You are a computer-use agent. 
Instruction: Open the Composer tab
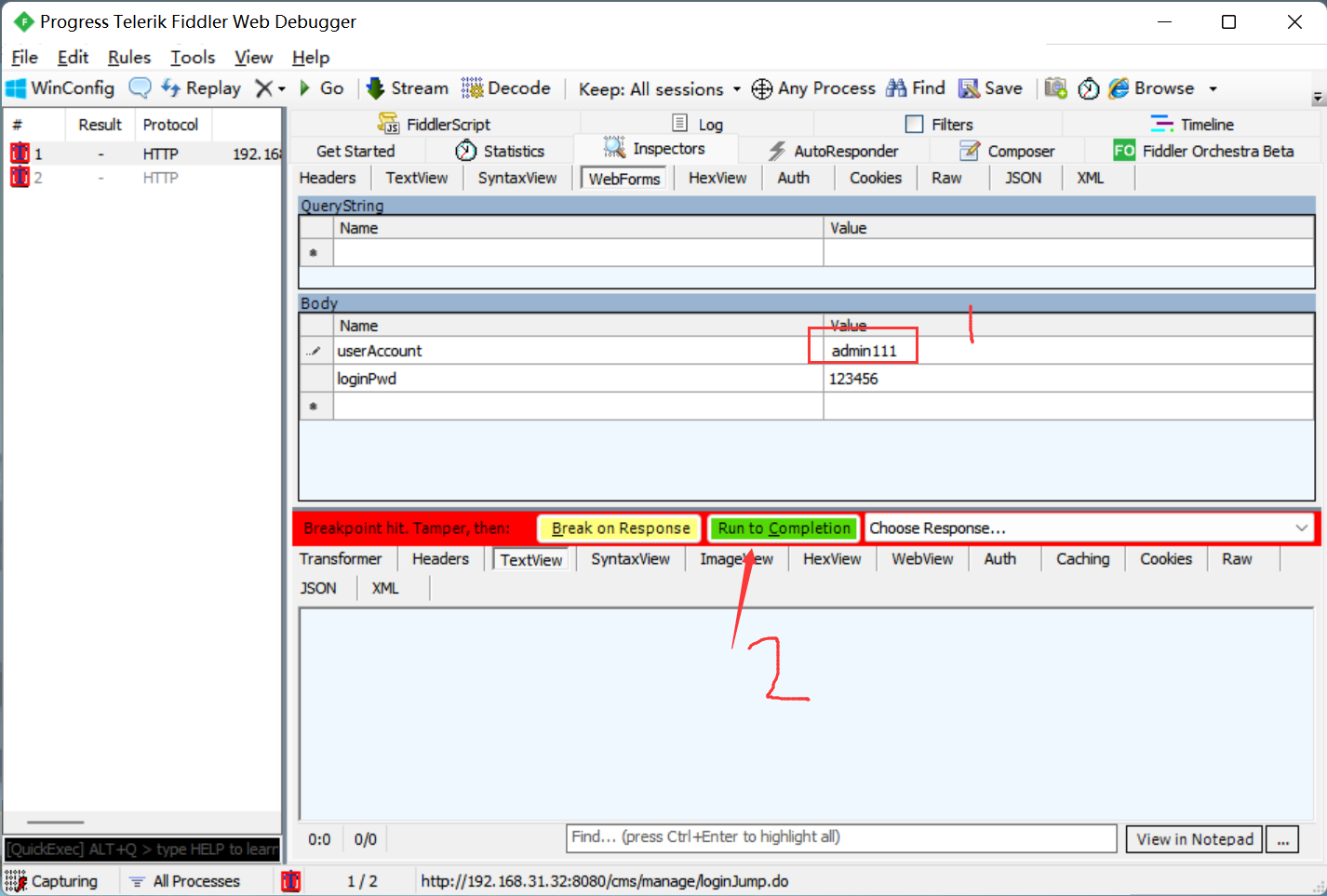pos(1007,151)
